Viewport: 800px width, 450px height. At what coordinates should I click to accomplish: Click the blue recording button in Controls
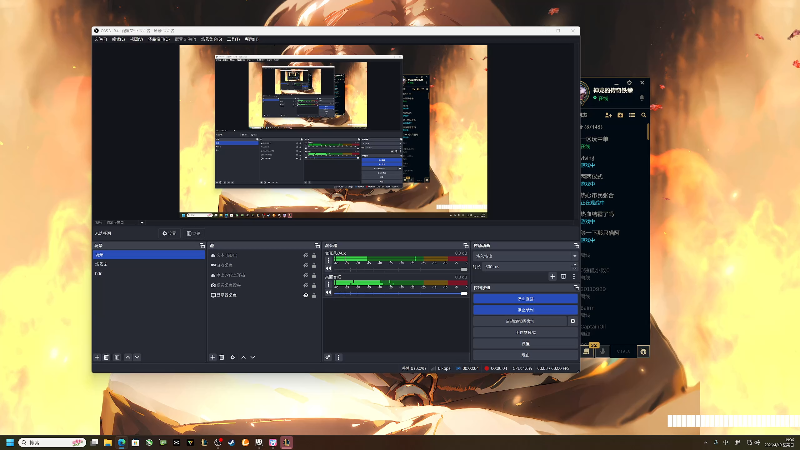pos(525,310)
